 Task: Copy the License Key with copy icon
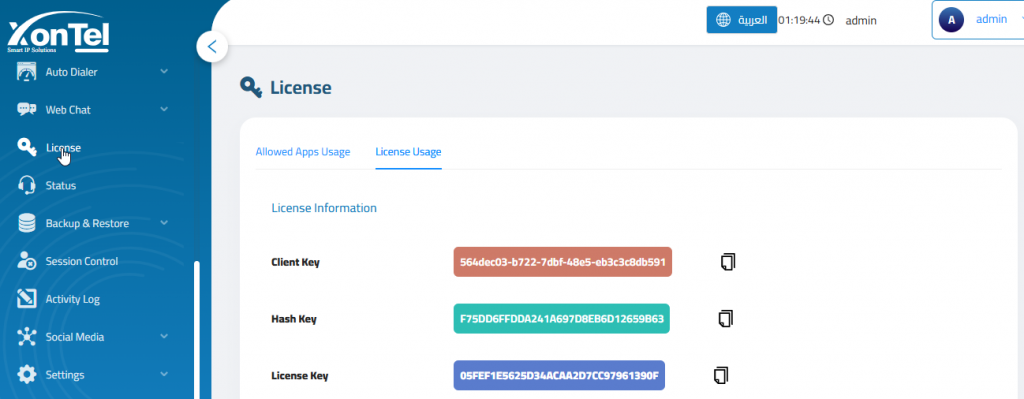(720, 375)
